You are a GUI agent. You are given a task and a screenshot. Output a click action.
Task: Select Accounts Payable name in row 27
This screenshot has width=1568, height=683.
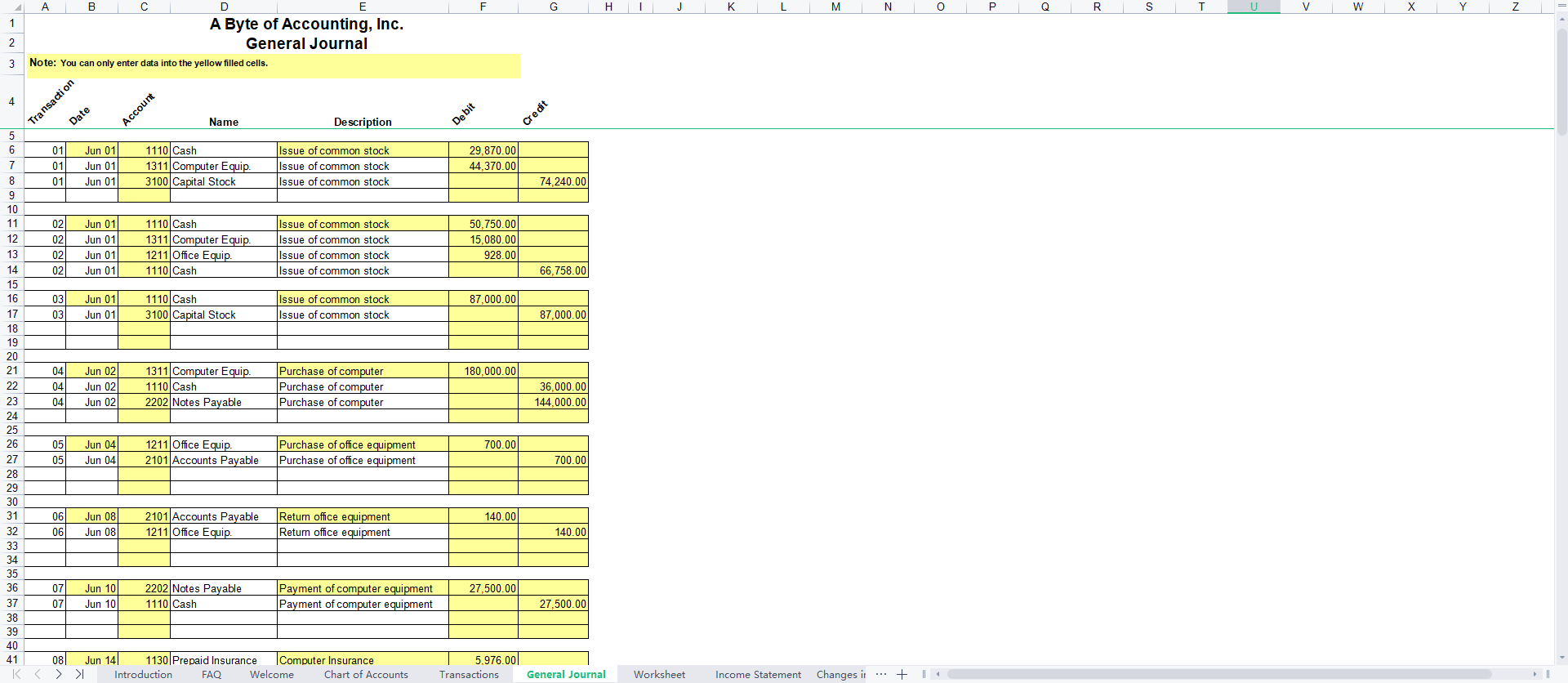pos(224,460)
